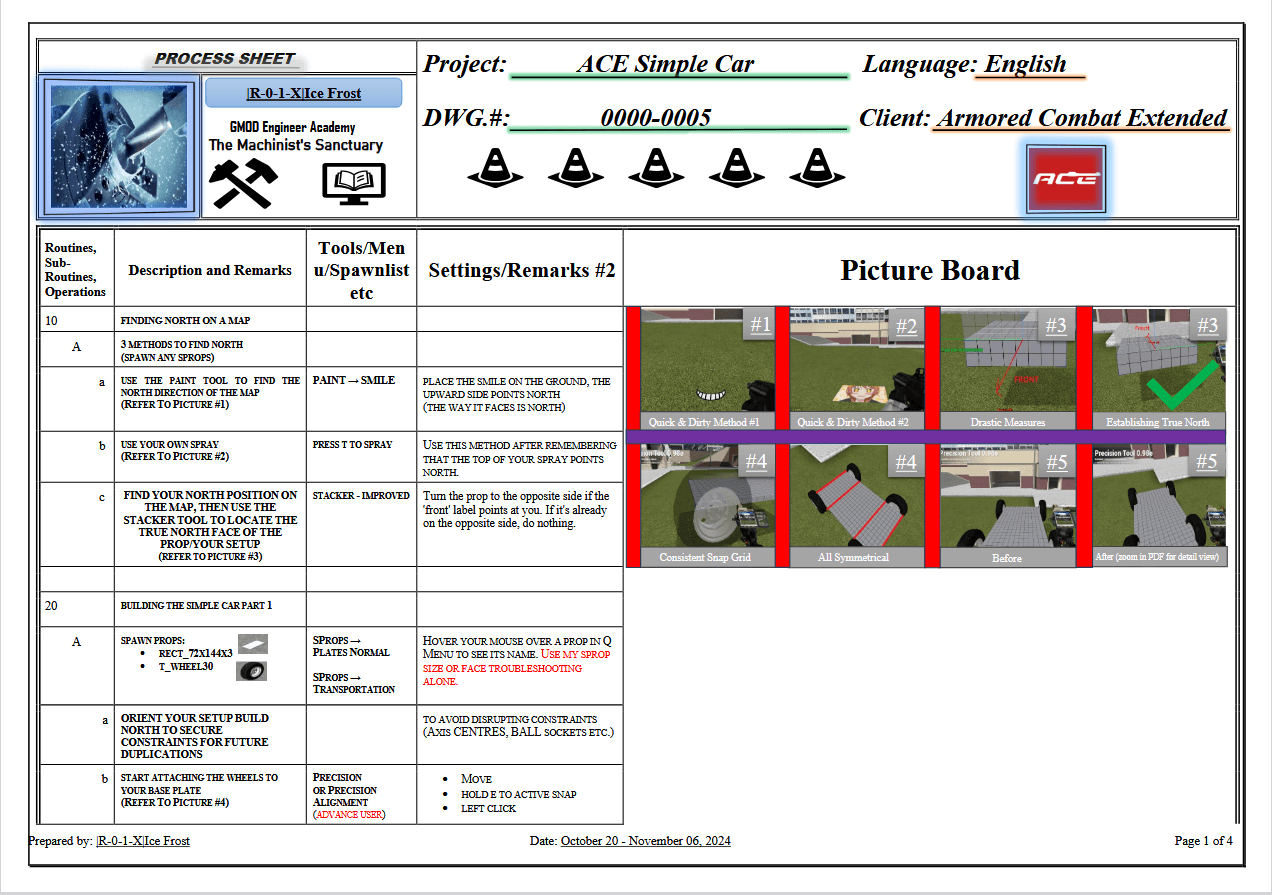Click the RECT_72X144X3 plate prop icon
Screen dimensions: 1272x895
[x=252, y=644]
